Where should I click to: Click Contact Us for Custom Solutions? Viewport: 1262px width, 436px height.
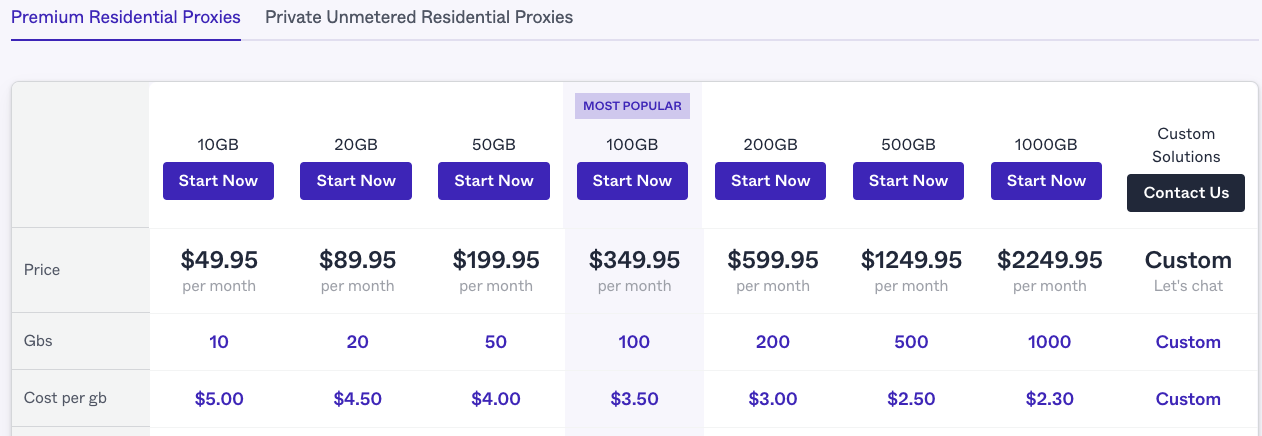coord(1186,193)
